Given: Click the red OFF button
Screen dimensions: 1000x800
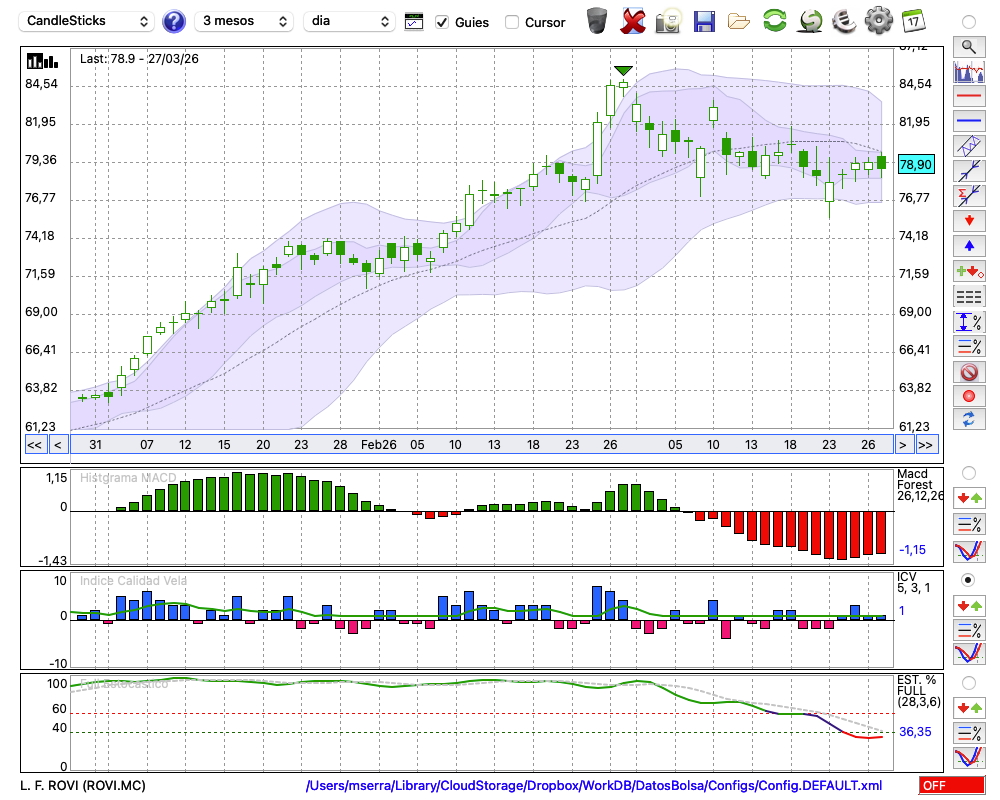Looking at the screenshot, I should point(950,786).
